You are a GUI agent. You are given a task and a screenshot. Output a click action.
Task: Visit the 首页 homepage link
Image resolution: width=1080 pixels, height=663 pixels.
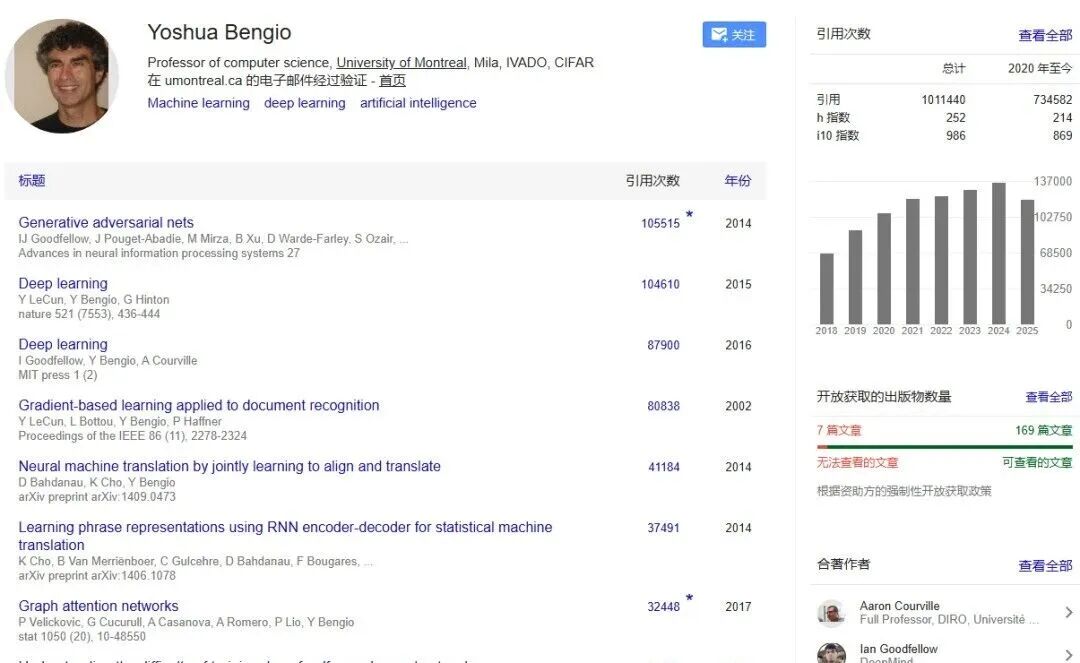point(393,81)
